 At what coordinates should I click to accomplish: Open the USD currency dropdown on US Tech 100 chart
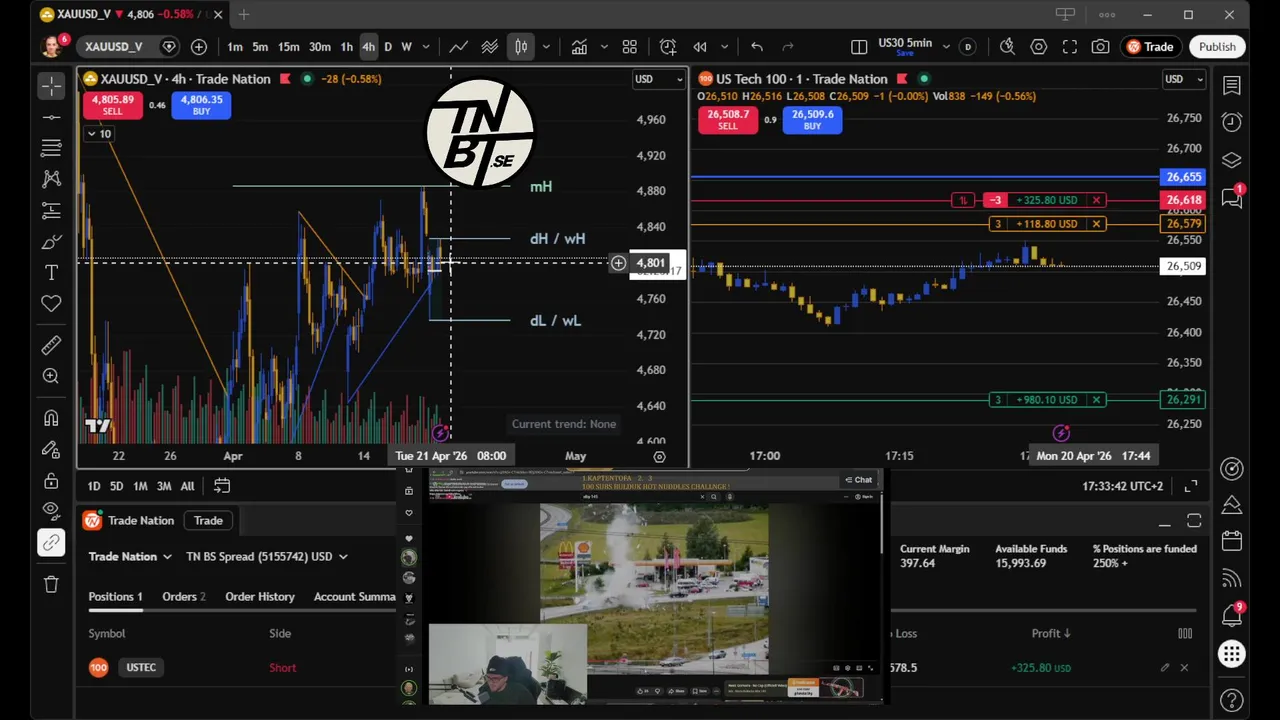(1184, 79)
